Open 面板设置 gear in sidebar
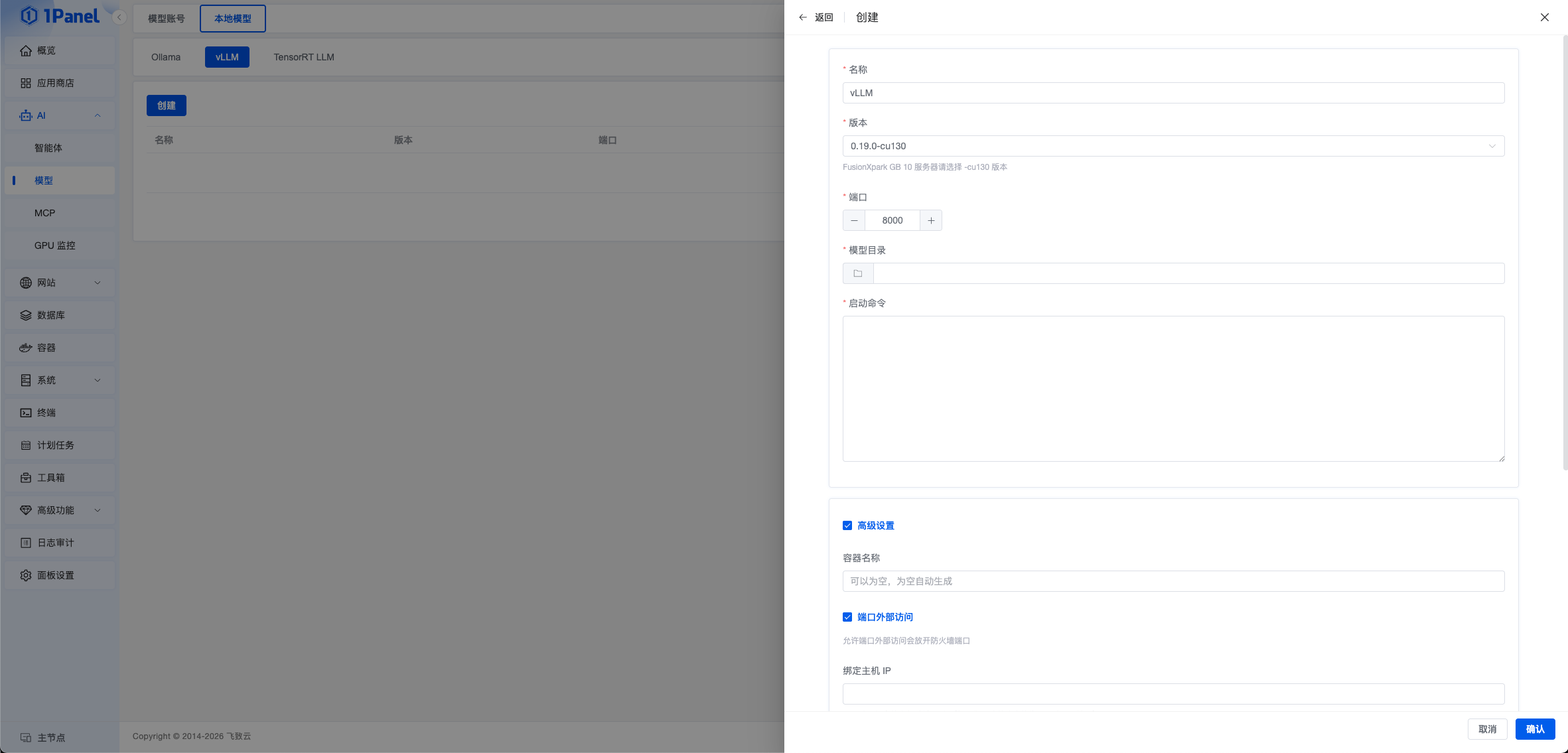1568x753 pixels. click(56, 575)
